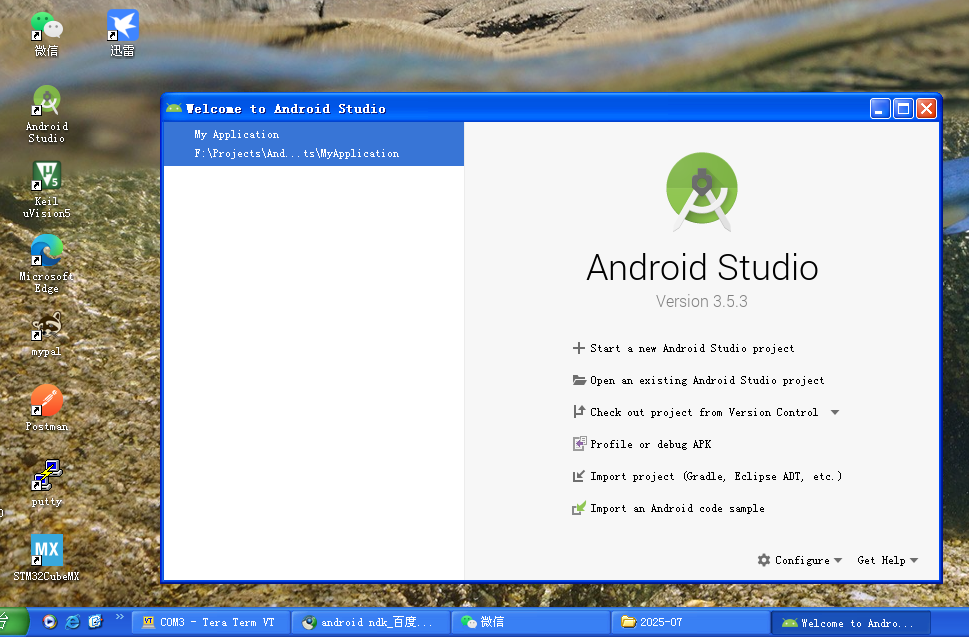Click the third quick launch browser icon
969x637 pixels.
click(95, 622)
